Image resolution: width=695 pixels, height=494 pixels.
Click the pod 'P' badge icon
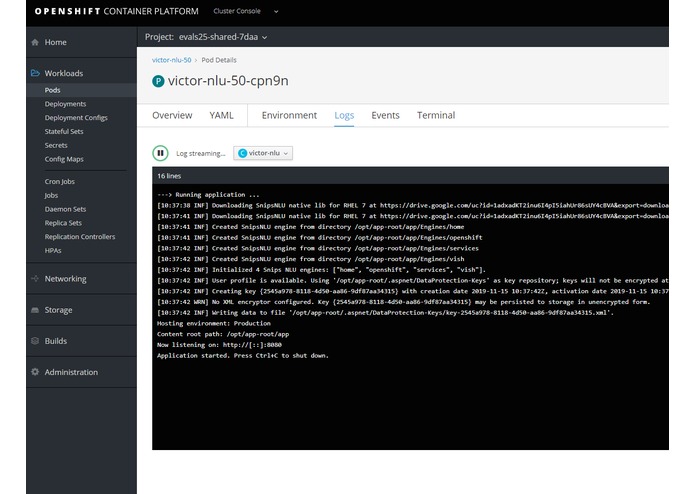click(158, 81)
